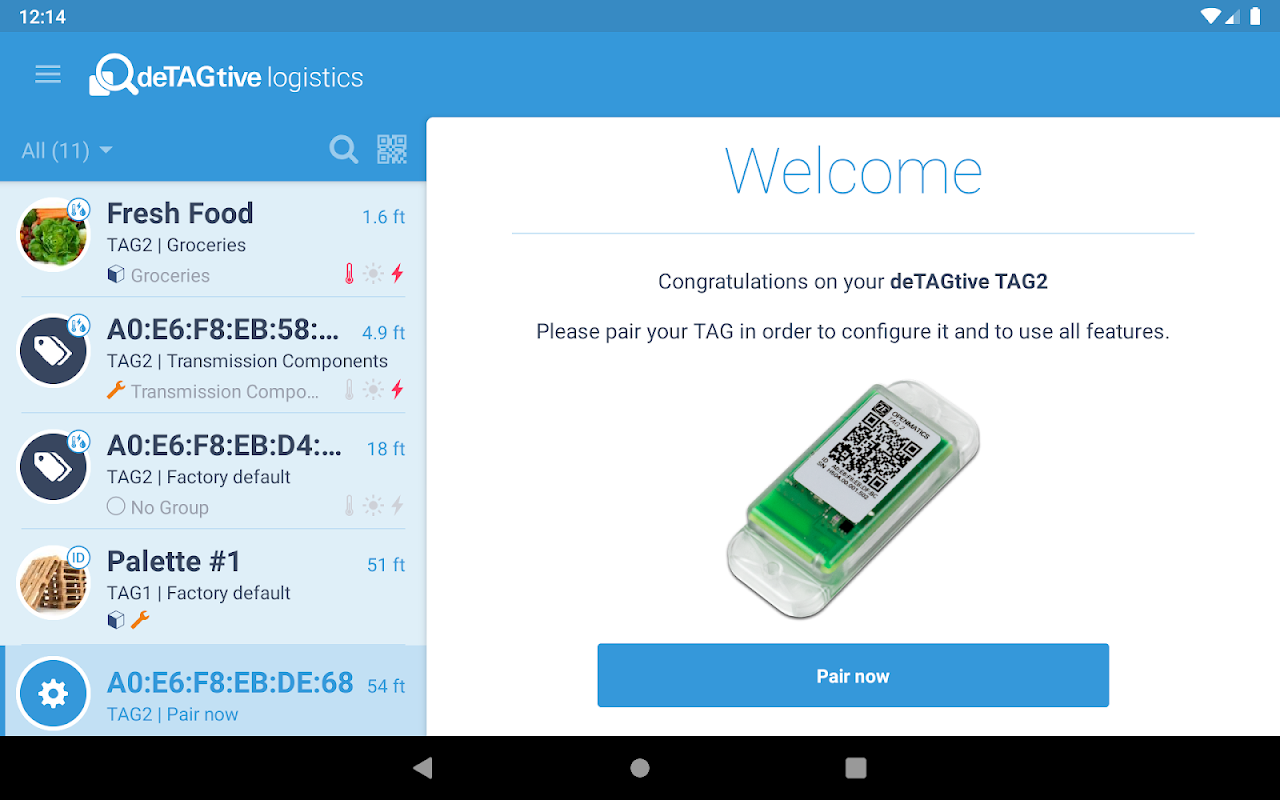This screenshot has width=1280, height=800.
Task: Tap Fresh Food temperature alert thermometer icon
Action: tap(349, 274)
